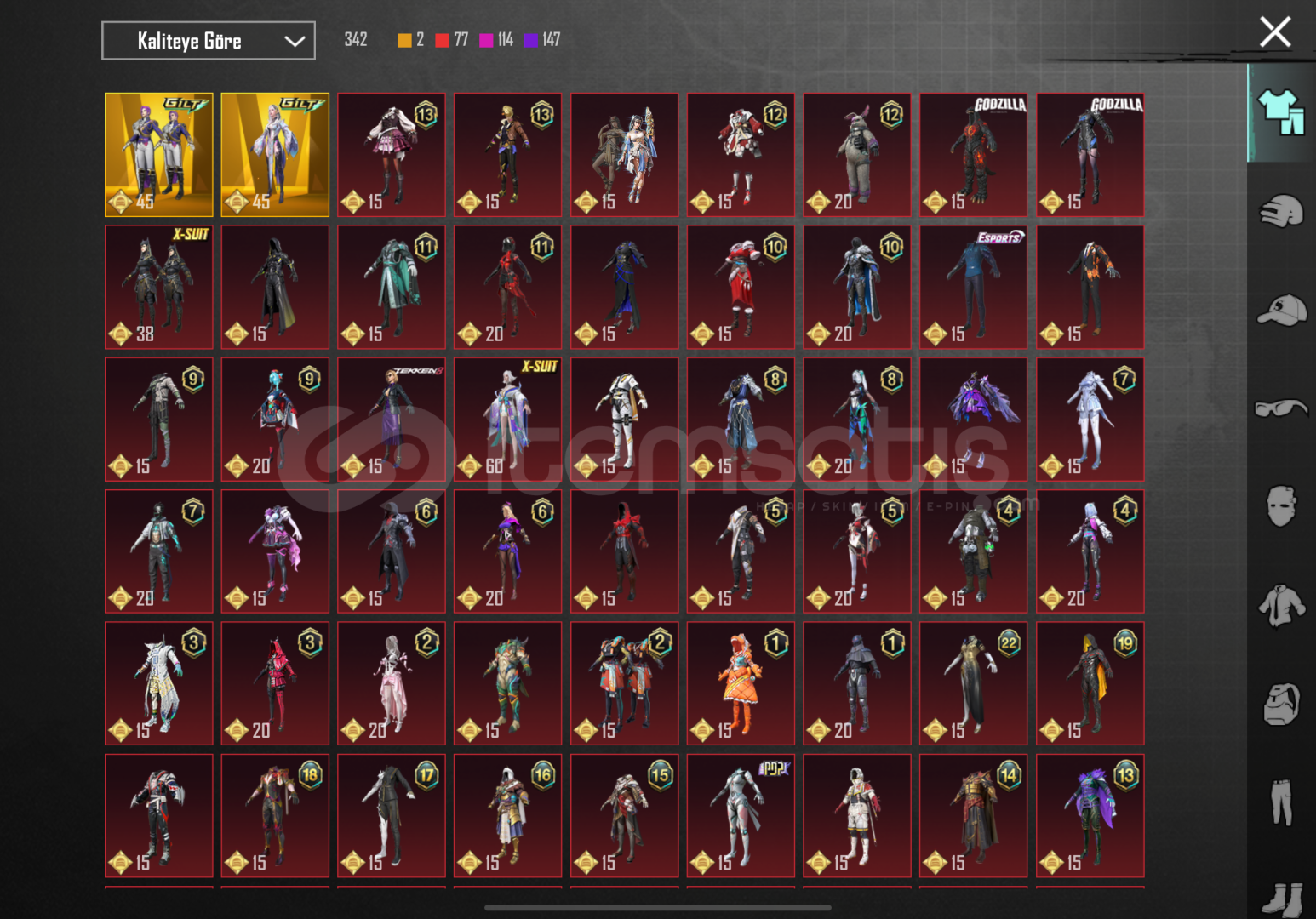Select the bunny costume with badge 12
Viewport: 1316px width, 919px height.
click(857, 155)
